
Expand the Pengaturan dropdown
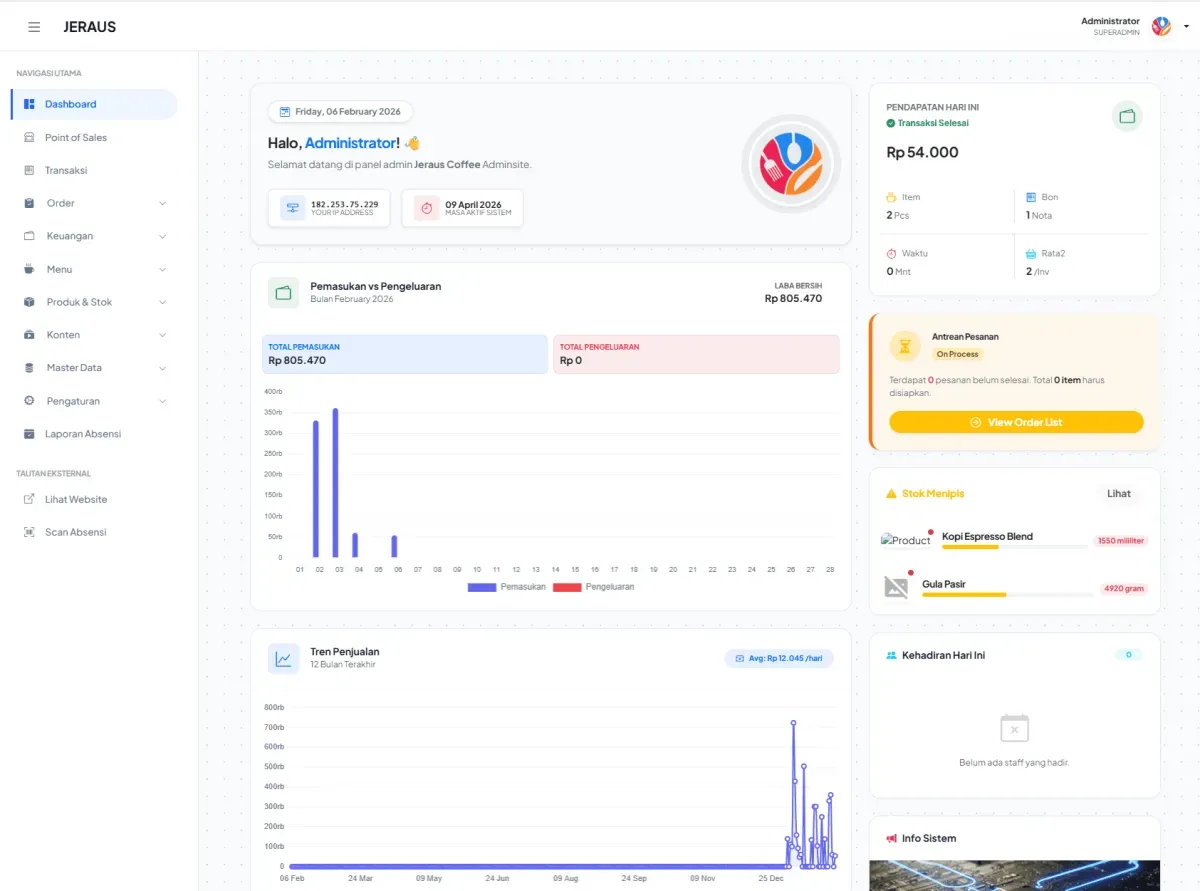94,401
